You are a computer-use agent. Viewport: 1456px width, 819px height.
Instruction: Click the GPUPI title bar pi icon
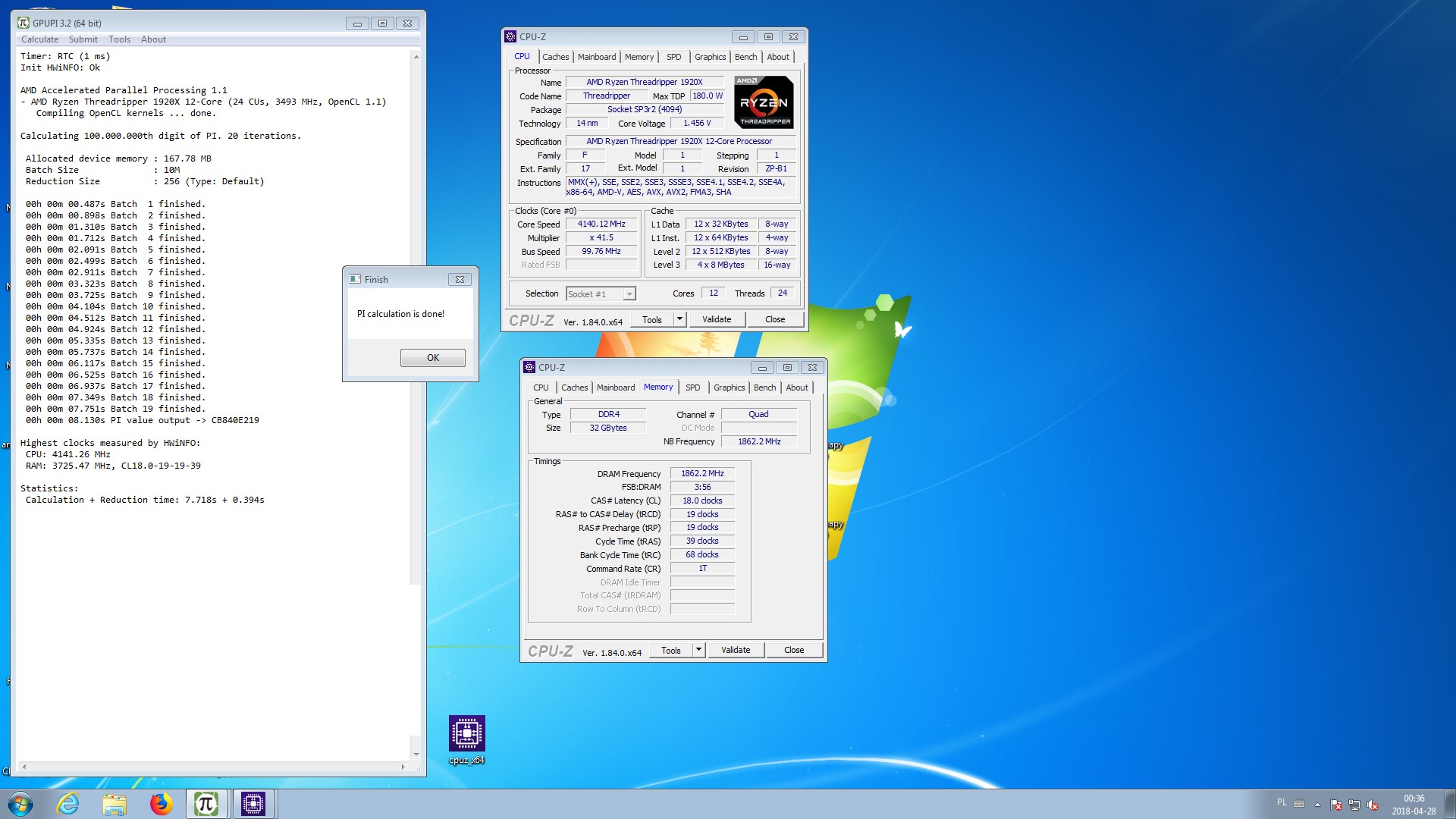pyautogui.click(x=24, y=23)
